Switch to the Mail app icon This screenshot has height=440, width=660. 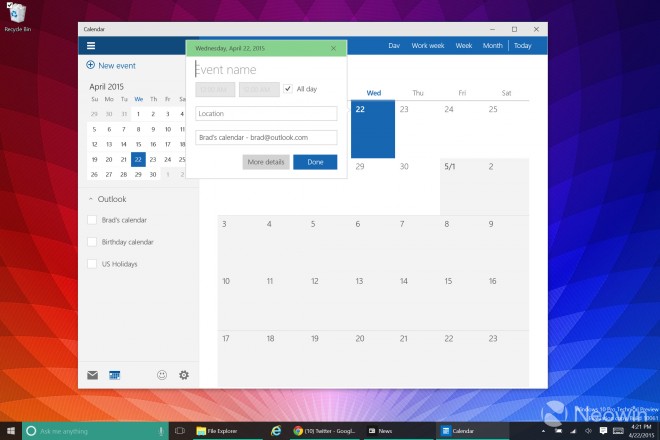click(x=92, y=375)
